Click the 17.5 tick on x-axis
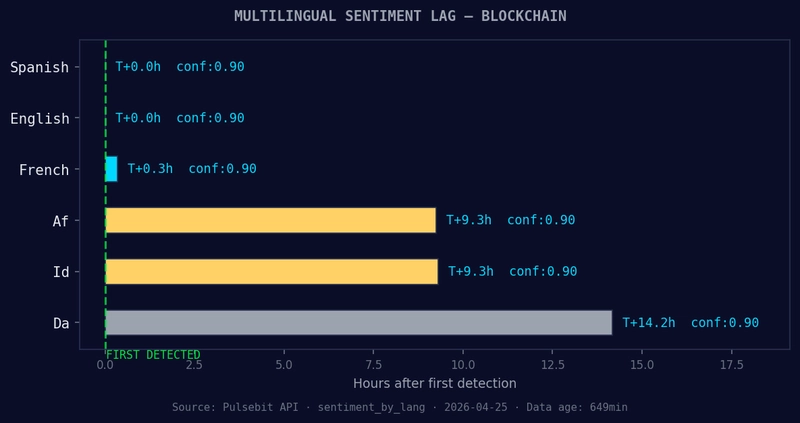 (732, 365)
